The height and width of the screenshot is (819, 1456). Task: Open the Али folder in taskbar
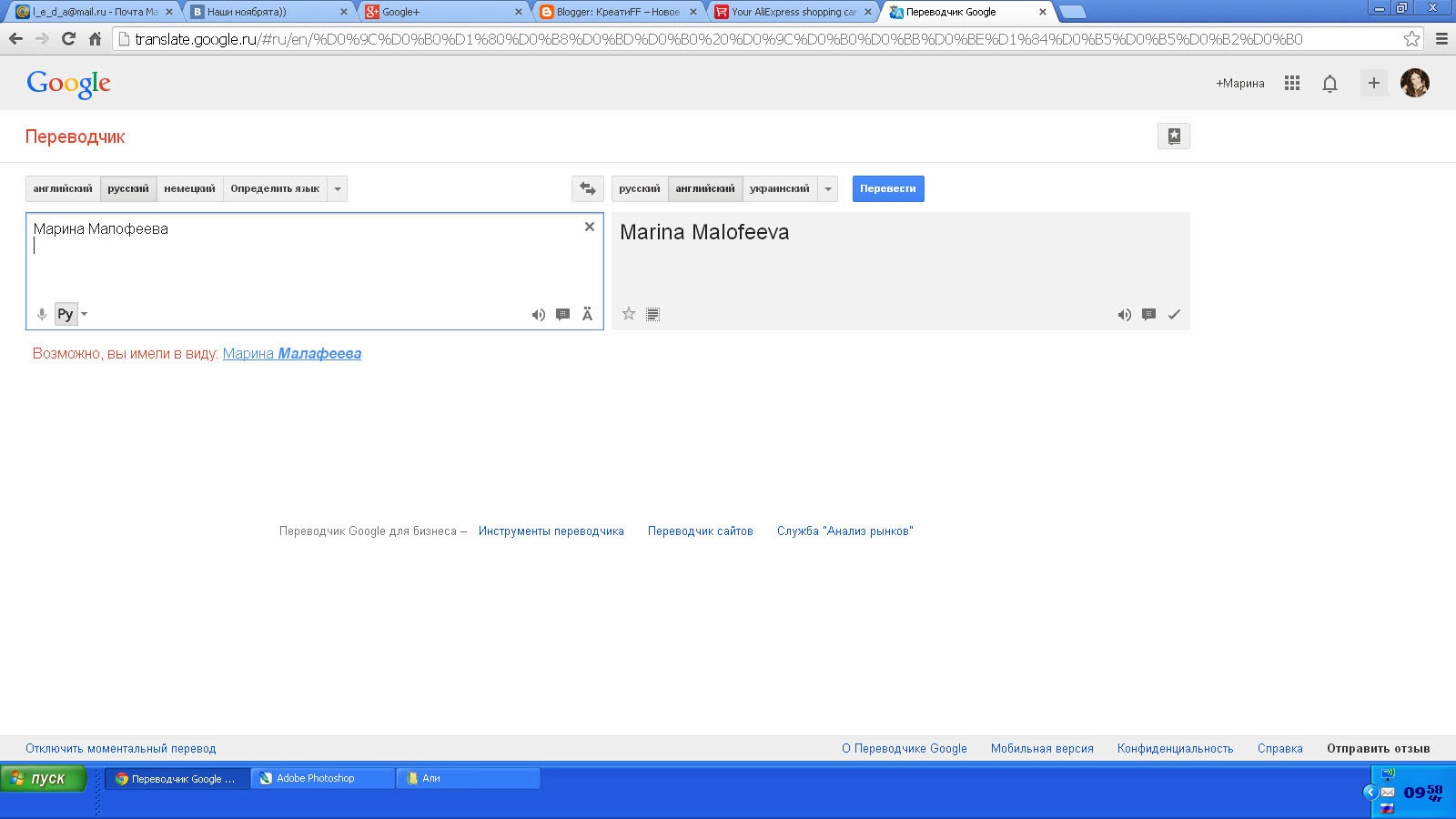(469, 778)
